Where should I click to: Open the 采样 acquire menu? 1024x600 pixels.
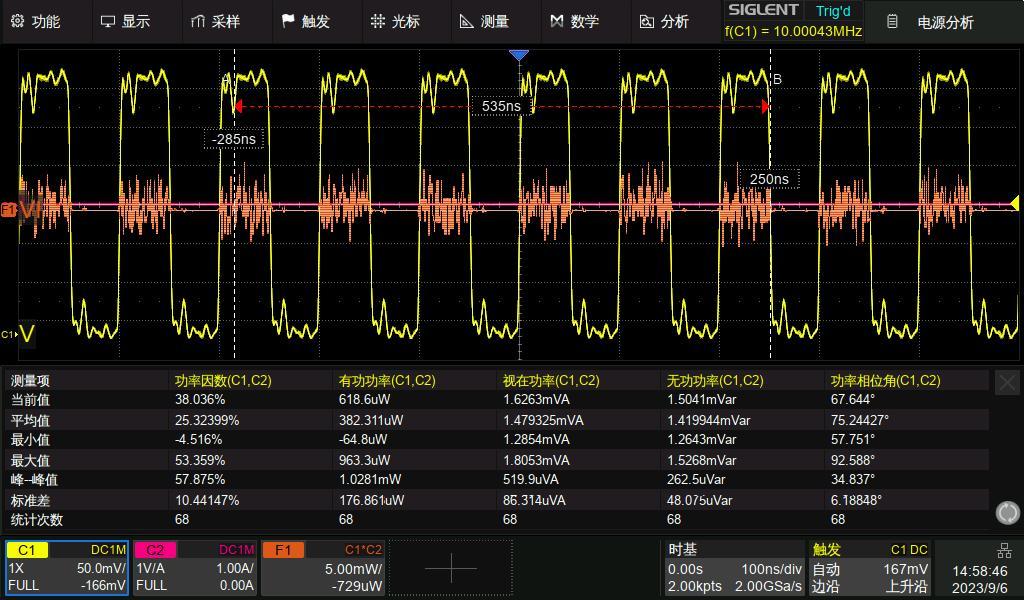pos(216,22)
